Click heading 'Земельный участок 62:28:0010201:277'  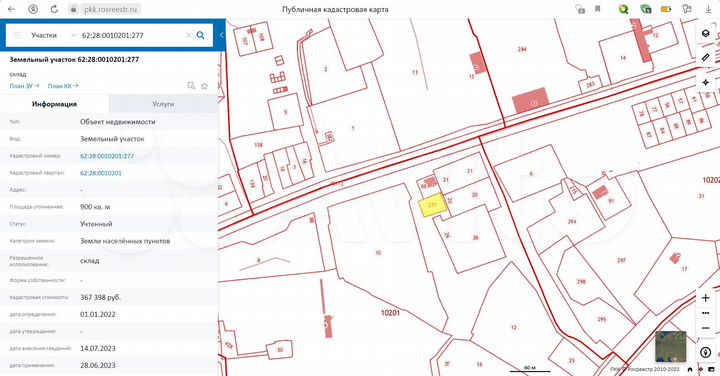coord(74,59)
